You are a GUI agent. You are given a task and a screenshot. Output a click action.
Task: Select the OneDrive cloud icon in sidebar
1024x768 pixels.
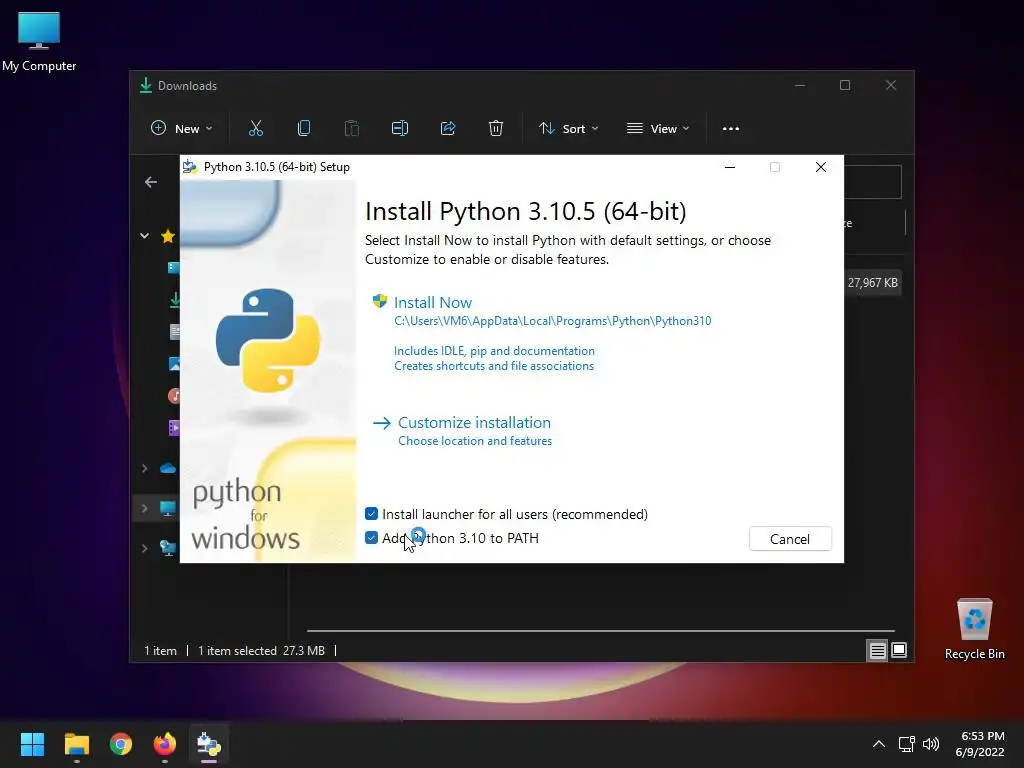click(168, 468)
